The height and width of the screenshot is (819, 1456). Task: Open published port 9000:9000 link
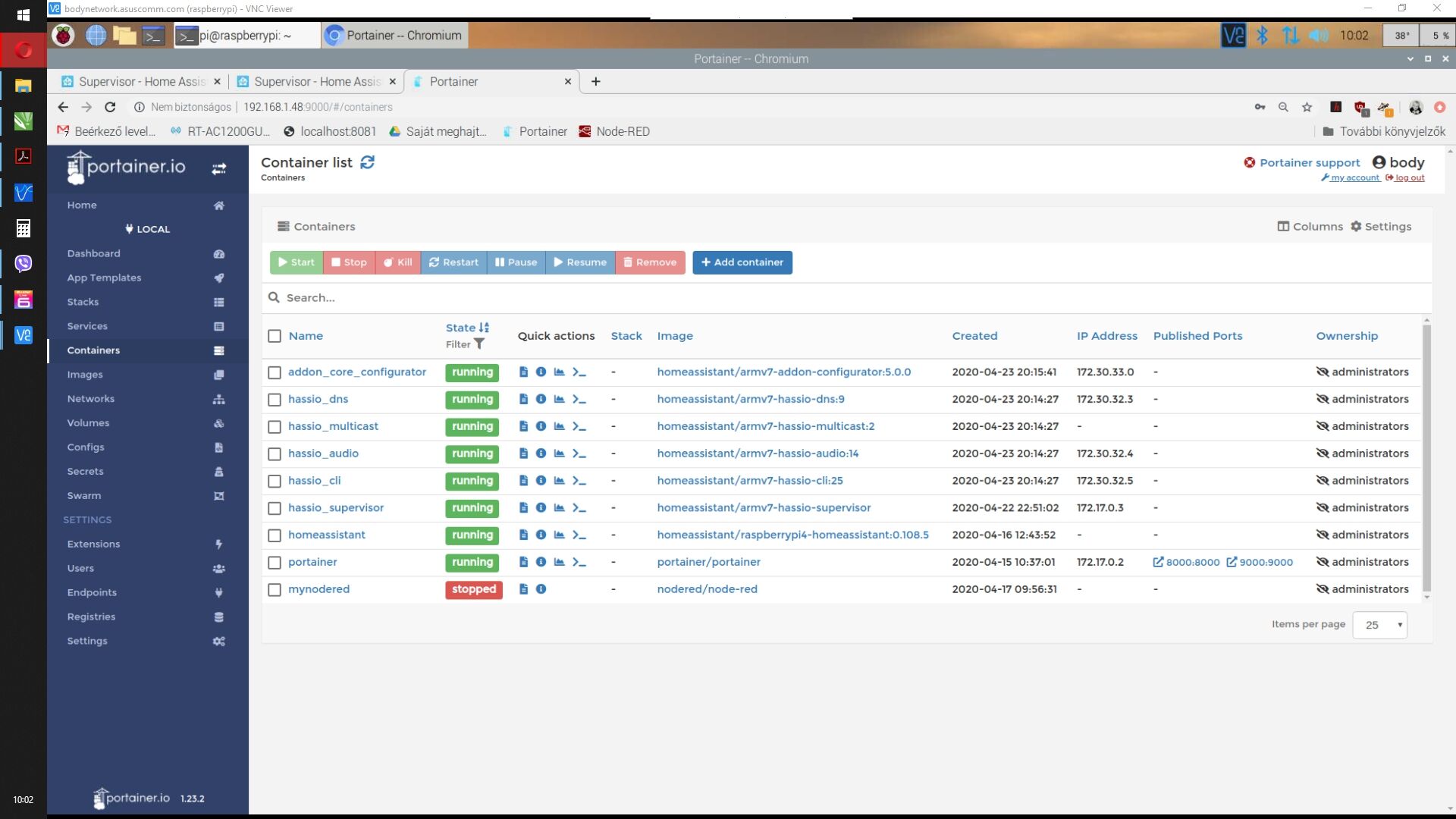pyautogui.click(x=1260, y=562)
